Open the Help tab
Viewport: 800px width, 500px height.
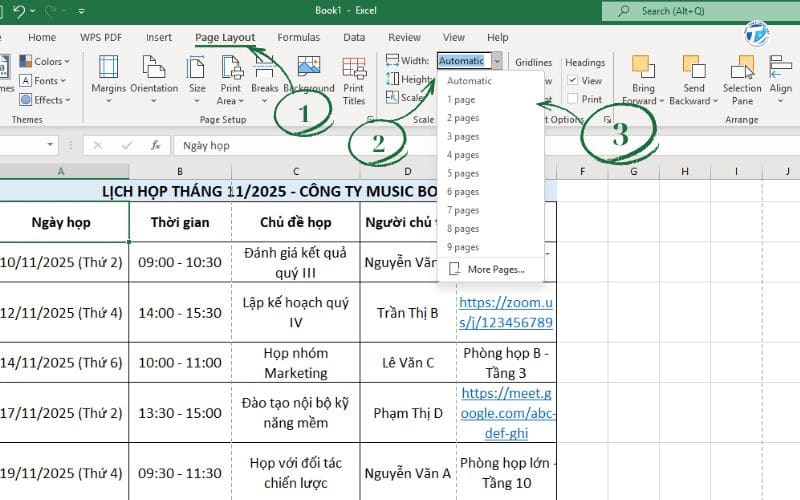[x=497, y=37]
